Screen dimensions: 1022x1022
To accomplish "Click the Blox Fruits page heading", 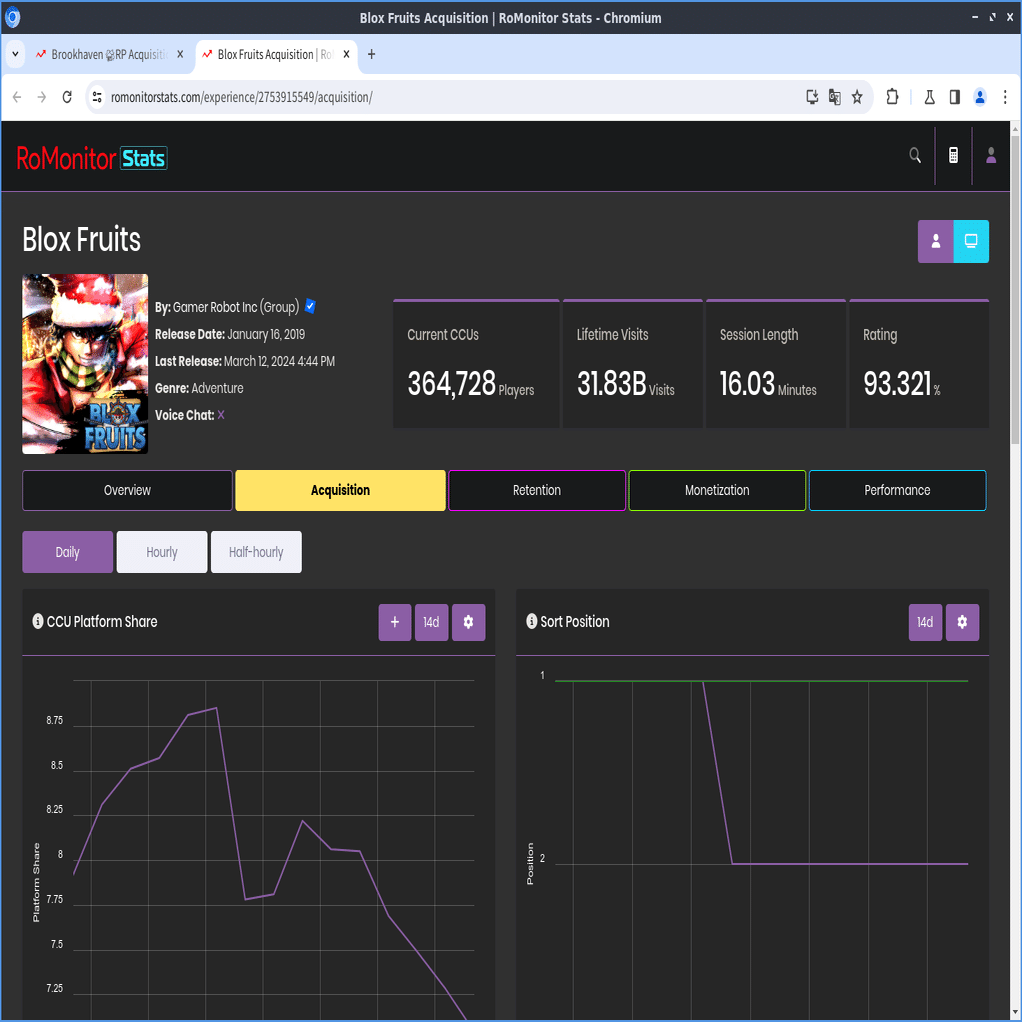I will 81,240.
